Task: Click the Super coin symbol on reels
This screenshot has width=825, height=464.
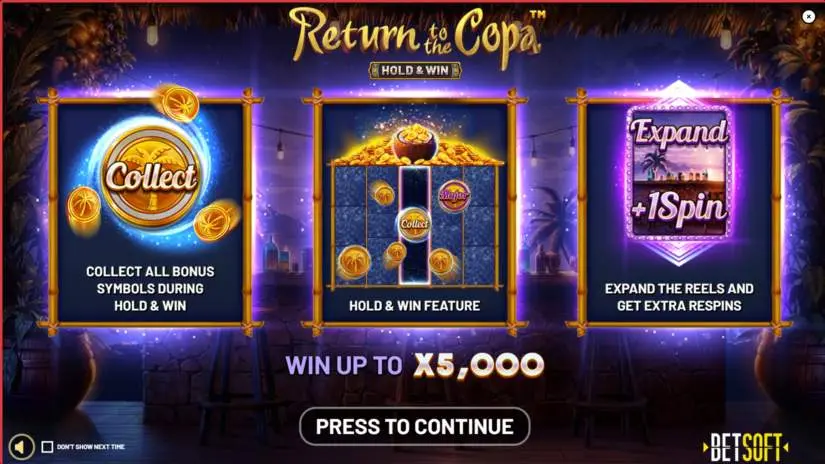Action: click(x=454, y=195)
